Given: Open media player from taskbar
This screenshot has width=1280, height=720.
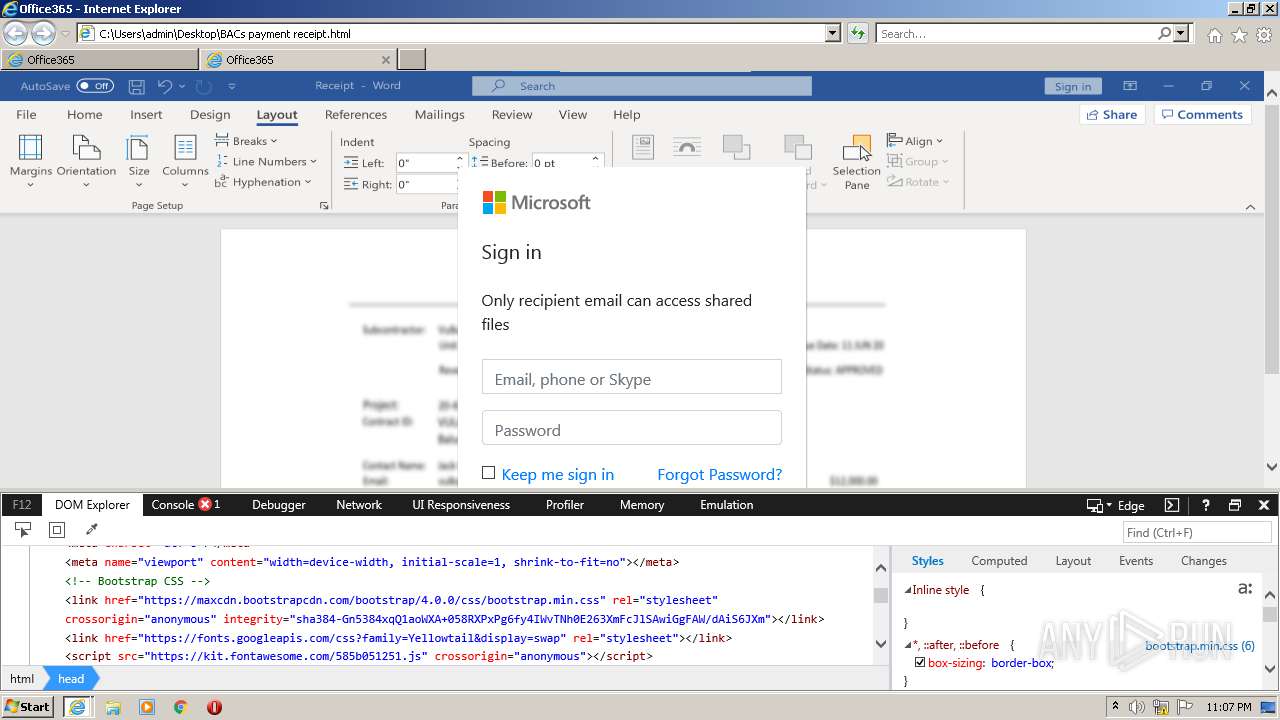Looking at the screenshot, I should pos(147,707).
